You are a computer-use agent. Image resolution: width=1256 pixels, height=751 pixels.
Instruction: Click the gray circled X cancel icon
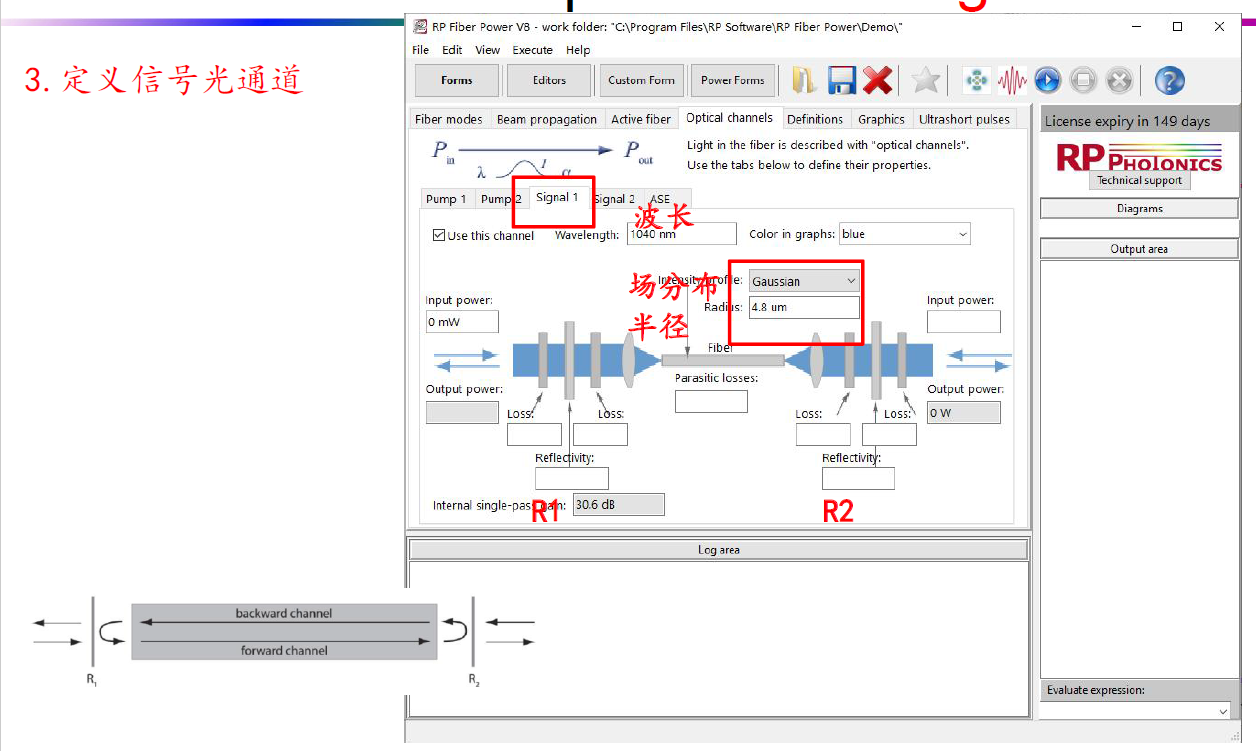click(1119, 80)
